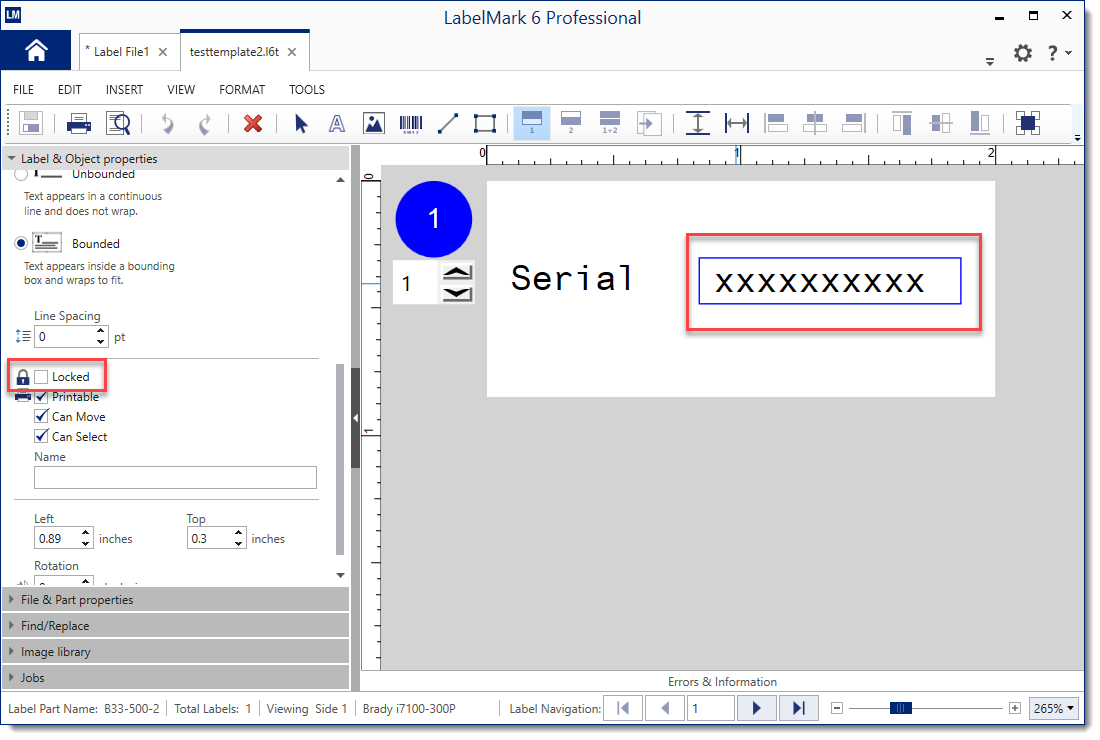Open the FORMAT menu
This screenshot has width=1100, height=740.
(x=242, y=90)
